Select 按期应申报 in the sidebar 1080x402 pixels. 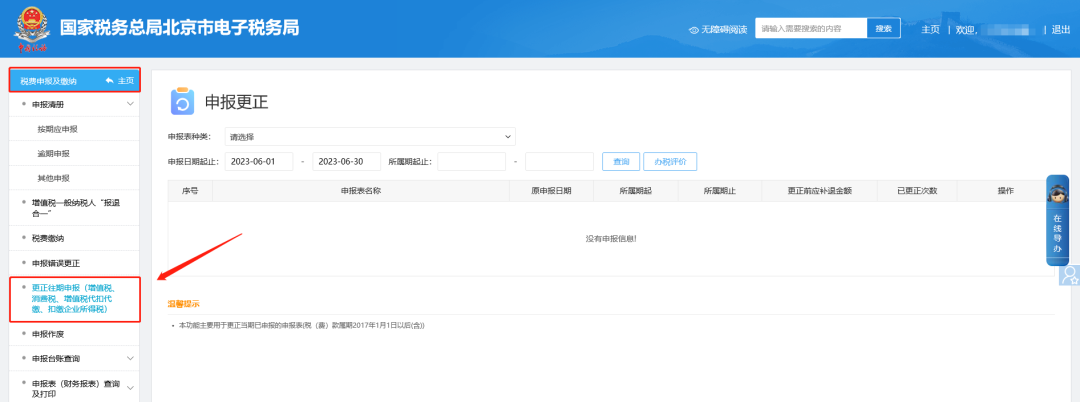click(x=57, y=129)
